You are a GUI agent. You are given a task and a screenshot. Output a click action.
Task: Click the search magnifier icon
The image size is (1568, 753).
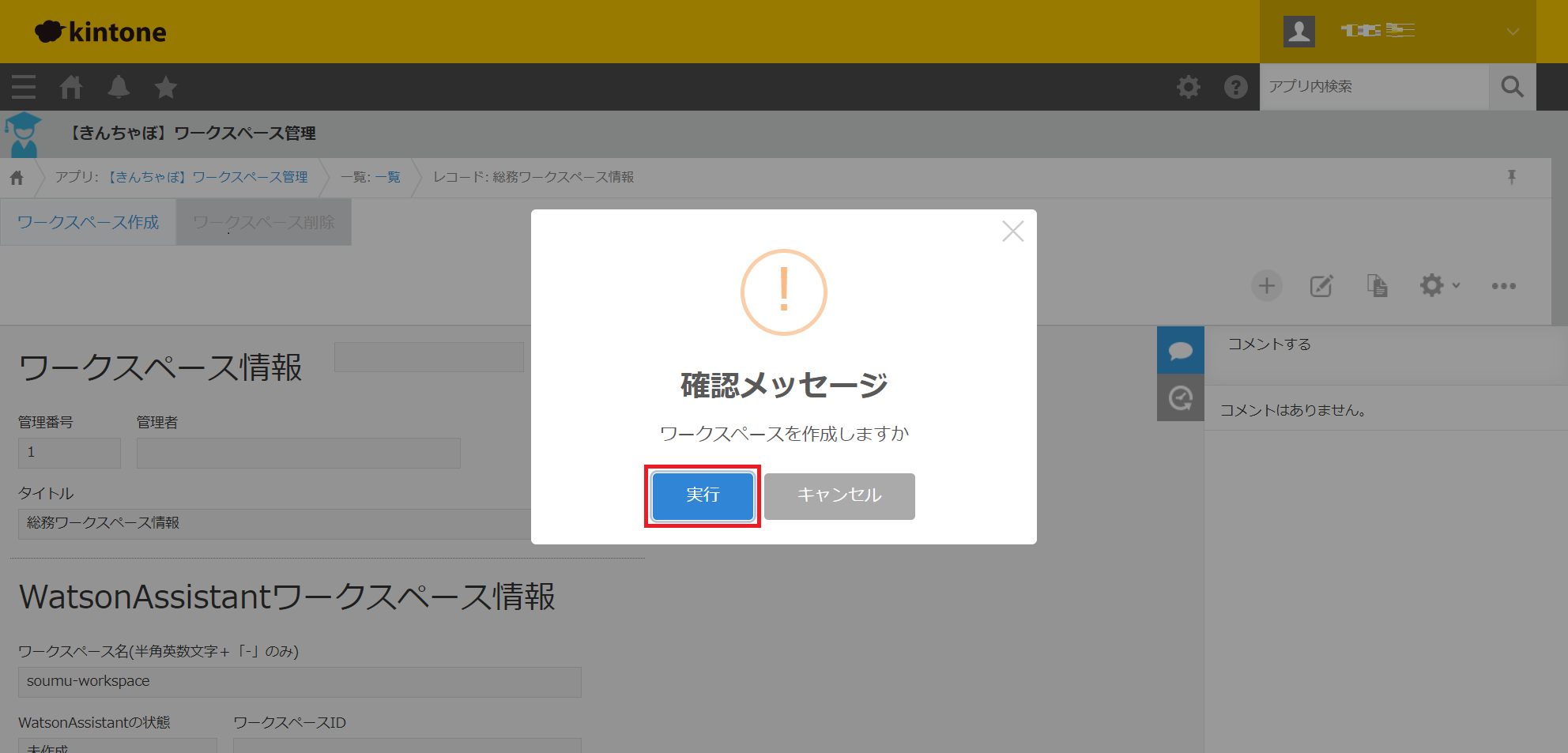click(1512, 87)
